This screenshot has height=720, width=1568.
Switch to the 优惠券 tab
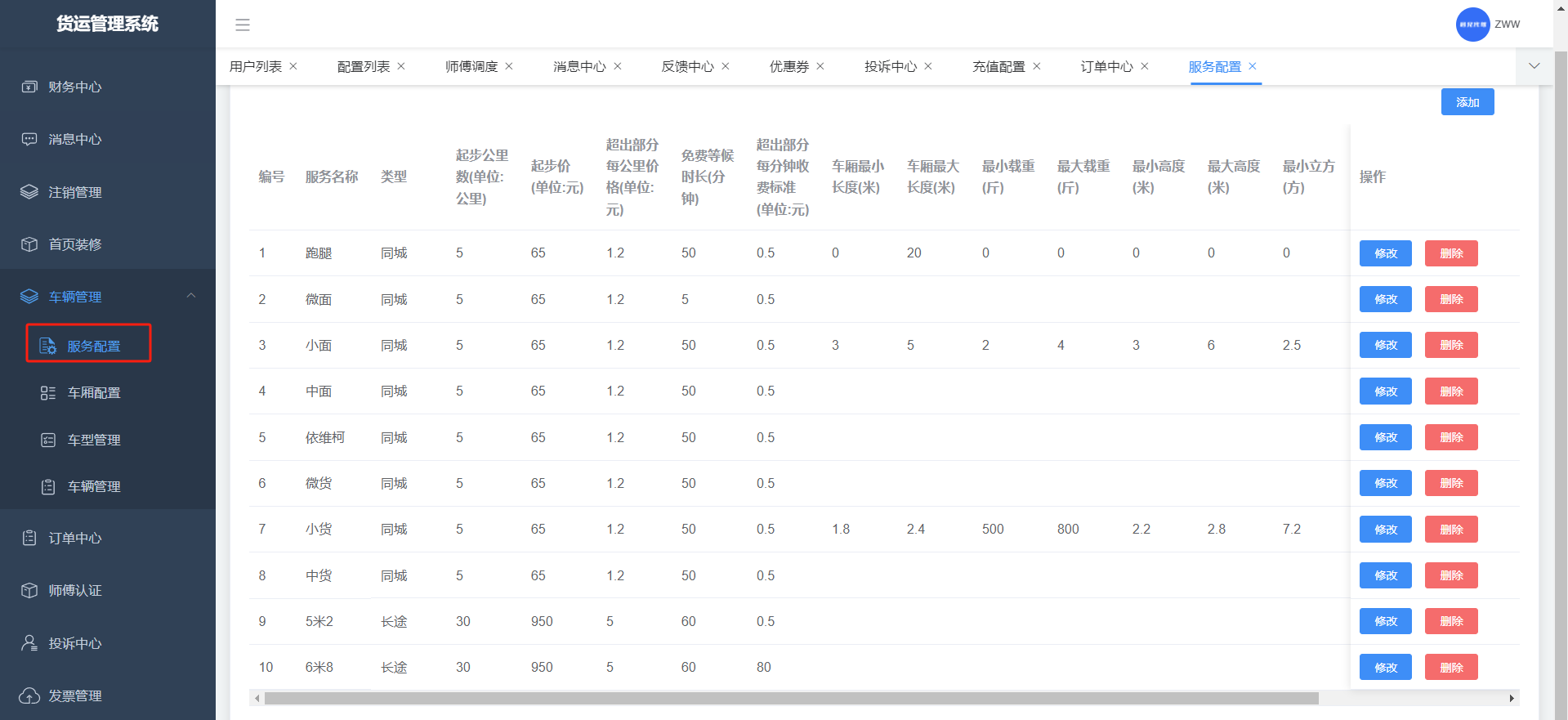click(x=788, y=66)
